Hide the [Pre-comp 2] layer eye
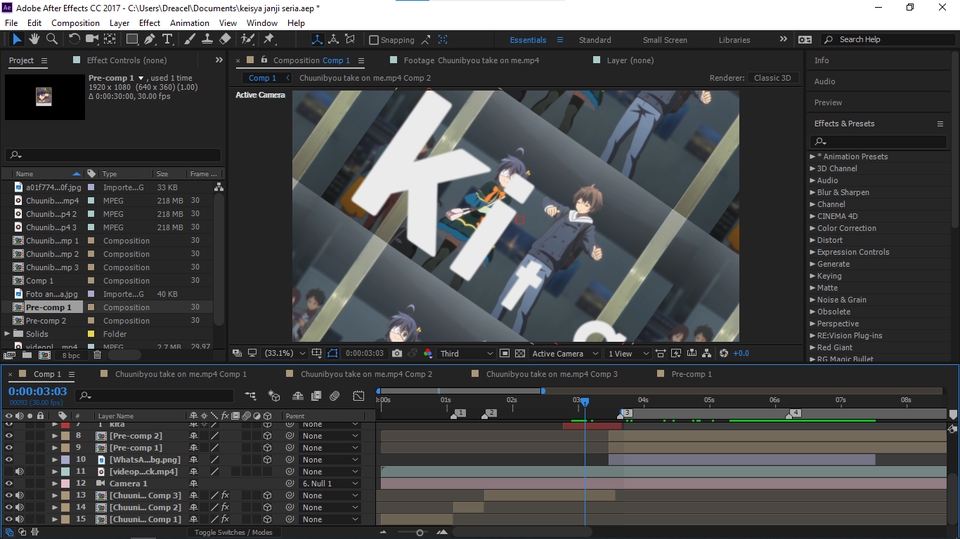Viewport: 960px width, 539px height. pos(9,436)
